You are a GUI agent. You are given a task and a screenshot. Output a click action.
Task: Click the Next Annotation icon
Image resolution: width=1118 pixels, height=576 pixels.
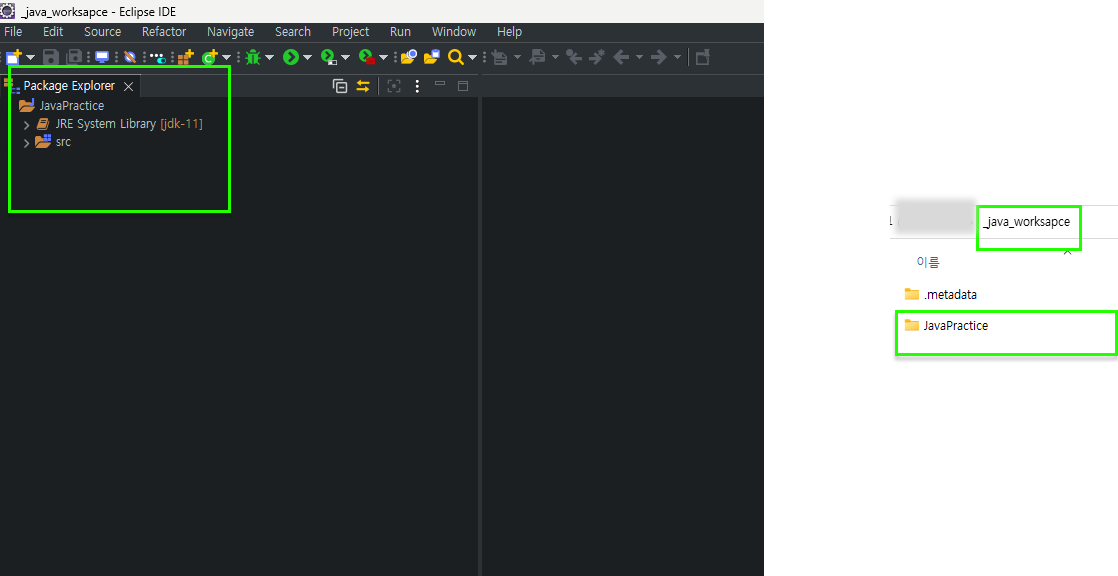(x=499, y=57)
